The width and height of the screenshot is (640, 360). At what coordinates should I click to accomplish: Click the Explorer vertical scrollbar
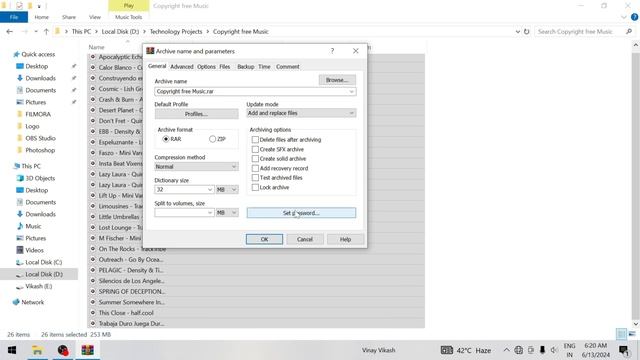click(636, 184)
